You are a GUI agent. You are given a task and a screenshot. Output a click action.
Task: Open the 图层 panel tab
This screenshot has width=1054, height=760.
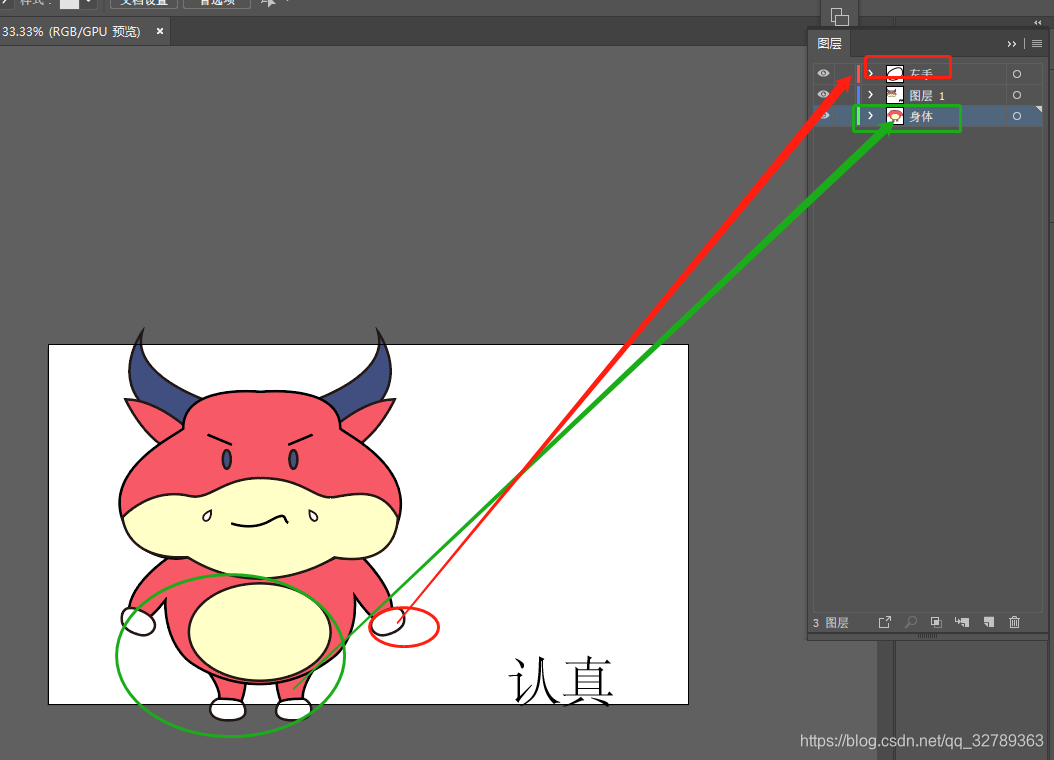tap(829, 44)
